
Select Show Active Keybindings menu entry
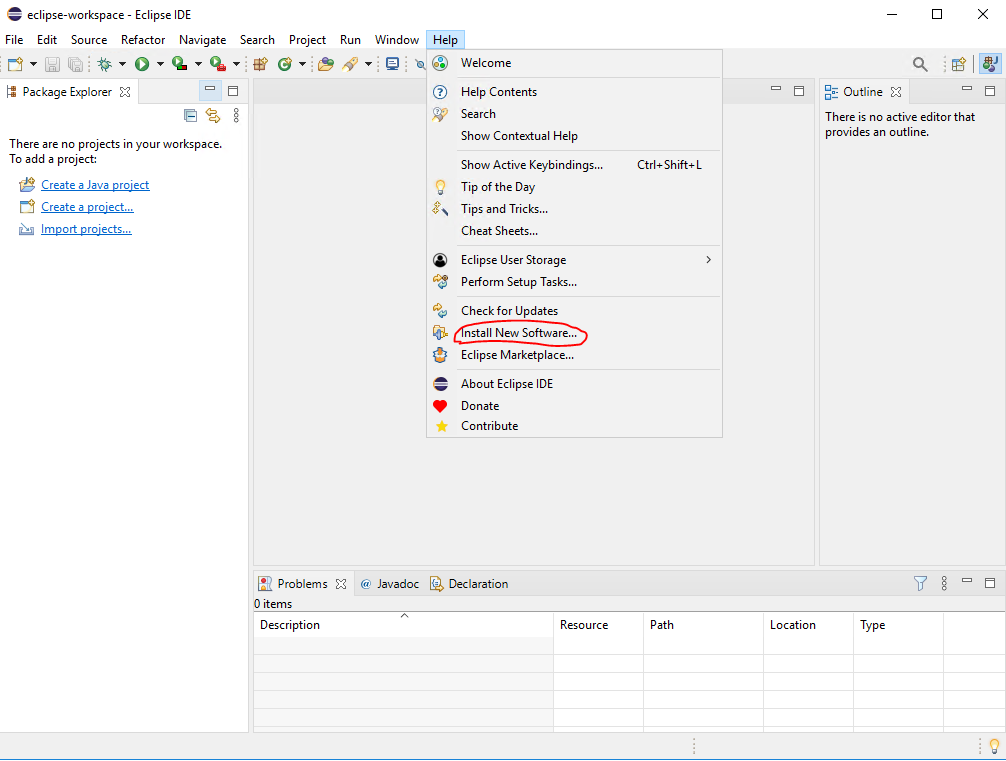(x=574, y=165)
